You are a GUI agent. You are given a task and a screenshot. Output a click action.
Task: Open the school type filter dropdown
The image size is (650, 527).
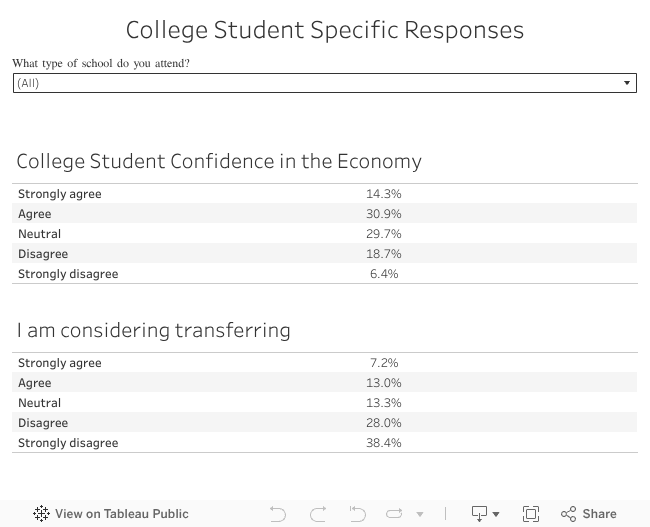[x=324, y=83]
